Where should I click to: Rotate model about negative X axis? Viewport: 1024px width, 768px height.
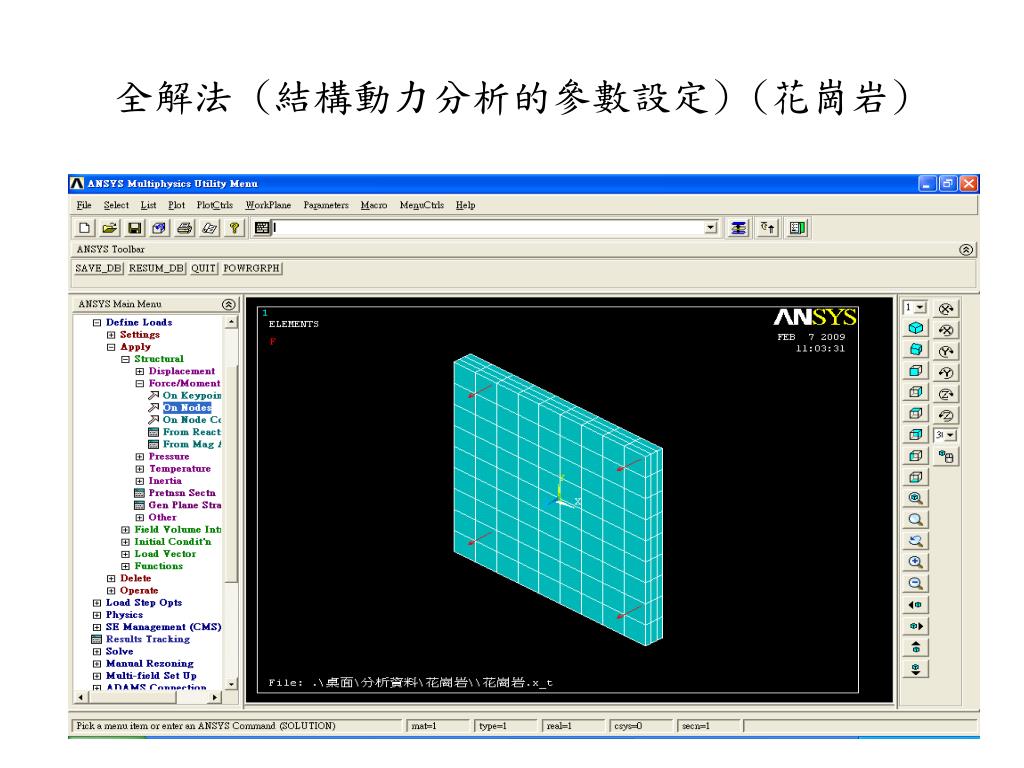[946, 330]
